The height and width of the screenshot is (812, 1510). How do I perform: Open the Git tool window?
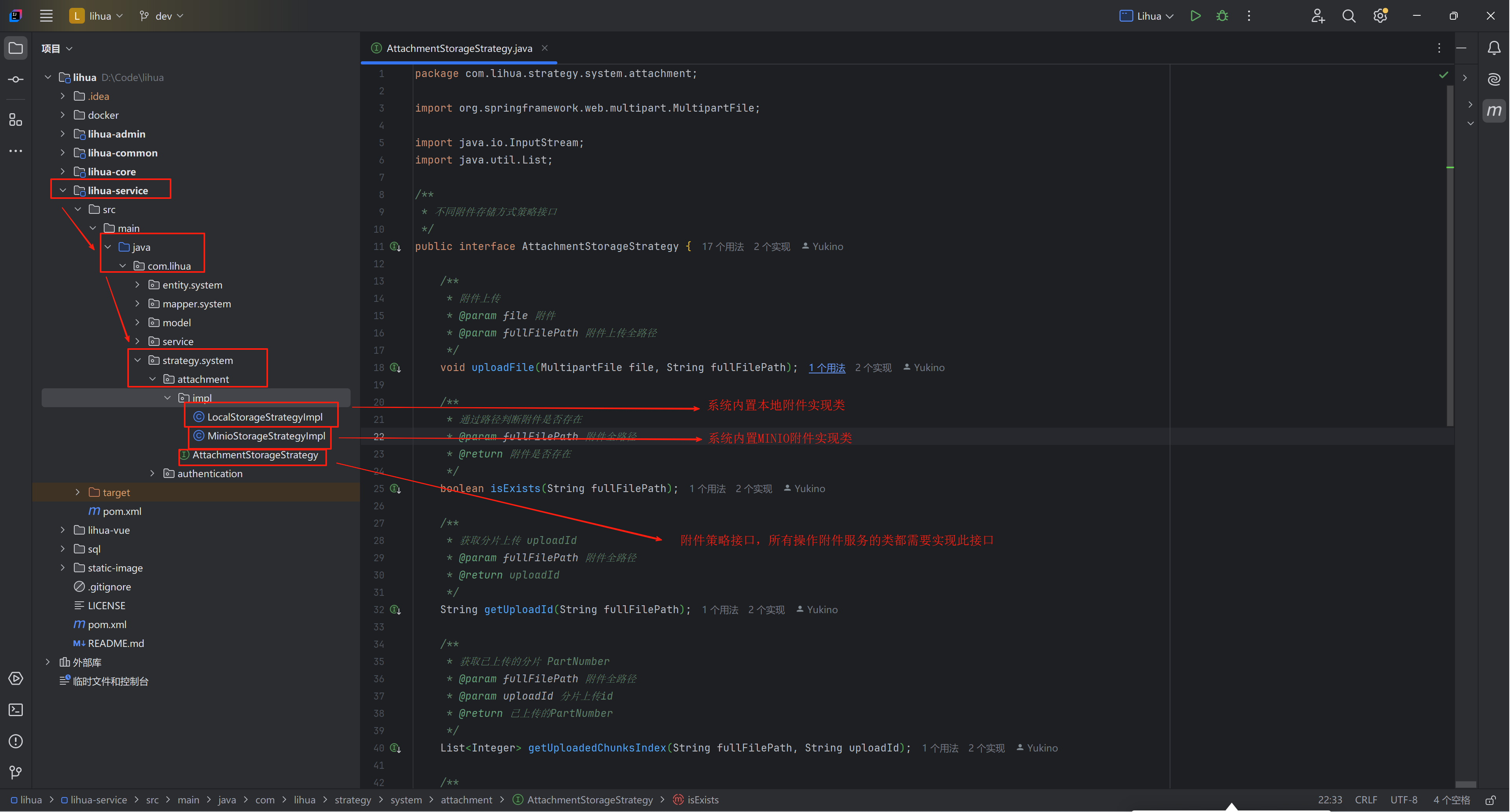16,773
